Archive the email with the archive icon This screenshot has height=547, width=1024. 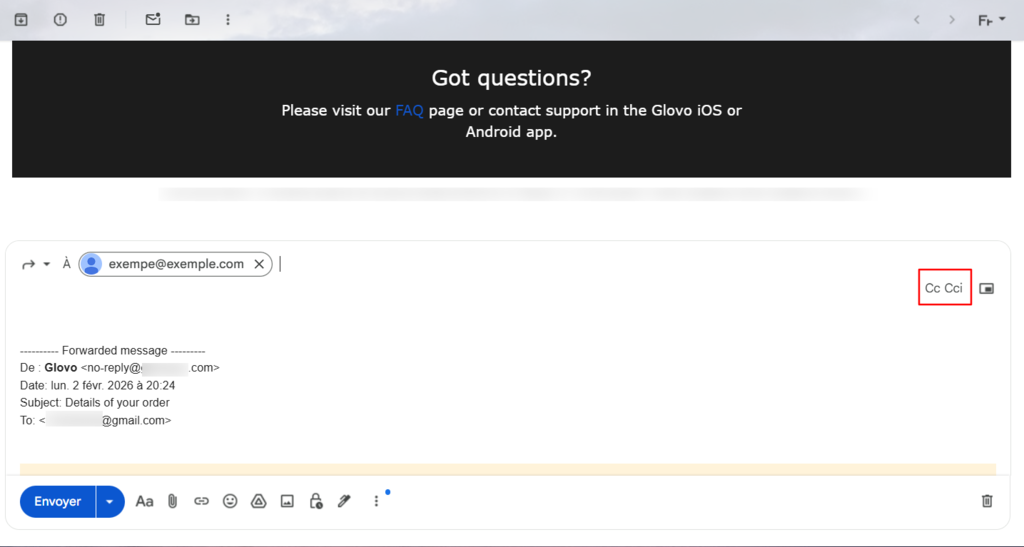[x=21, y=20]
